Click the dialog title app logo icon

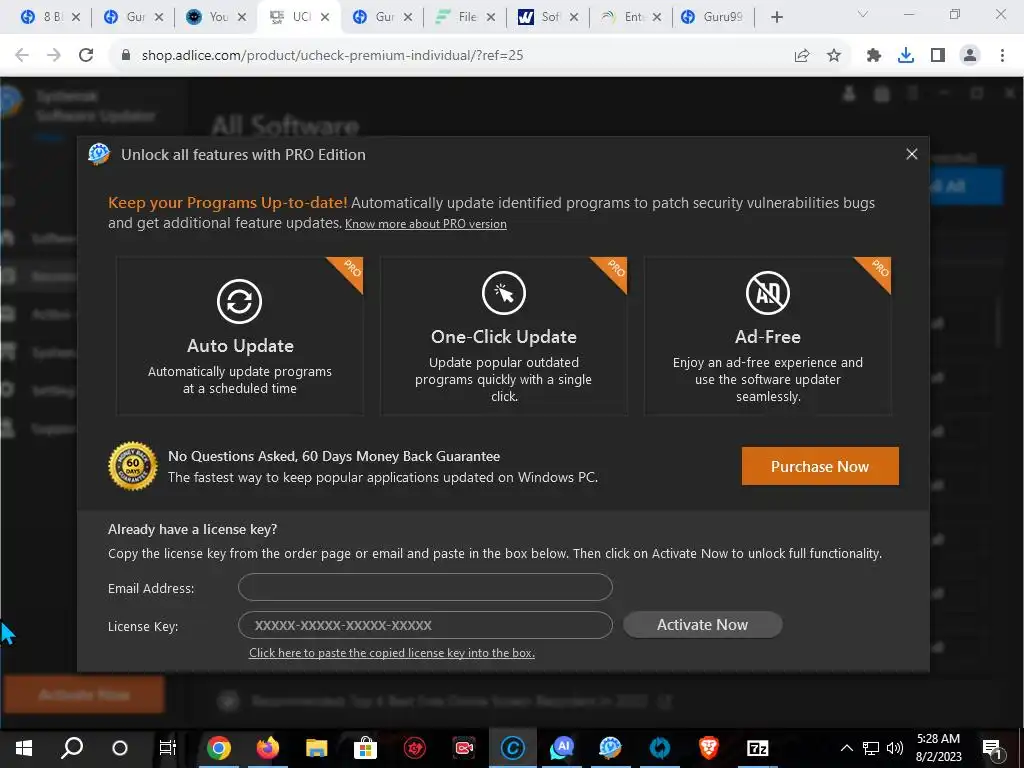click(x=99, y=154)
